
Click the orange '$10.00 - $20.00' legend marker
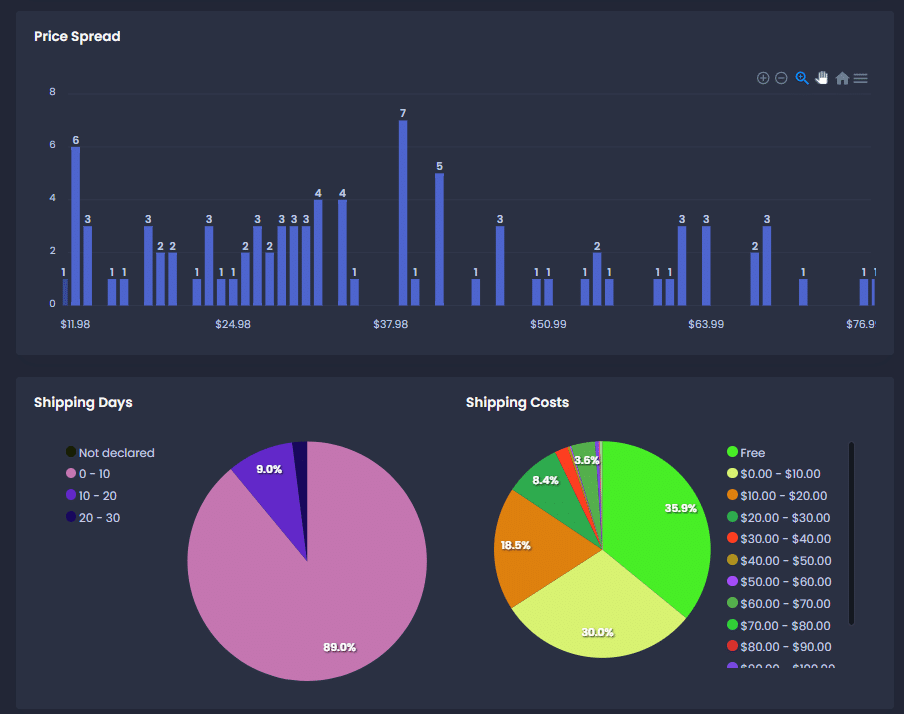coord(733,496)
